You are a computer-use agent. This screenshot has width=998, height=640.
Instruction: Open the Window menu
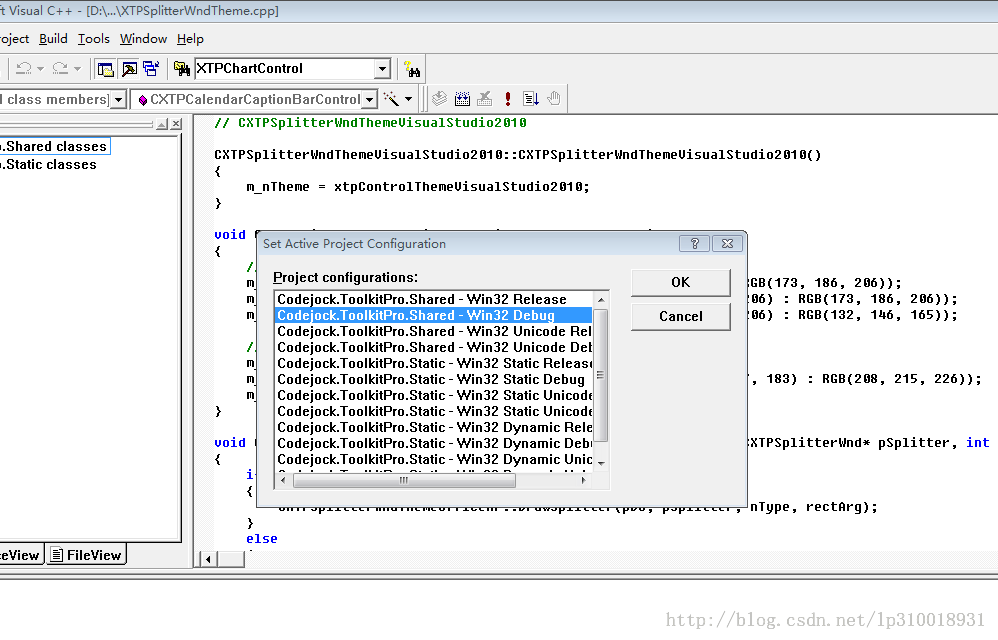coord(143,39)
